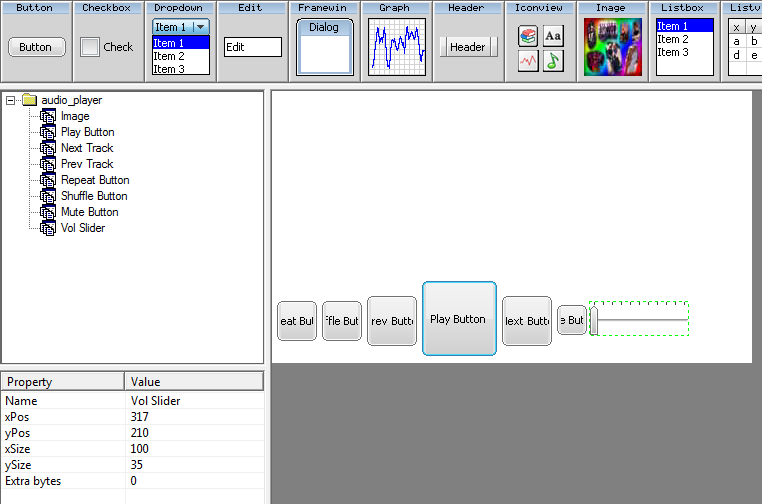Click the Button widget in the palette

pos(36,47)
